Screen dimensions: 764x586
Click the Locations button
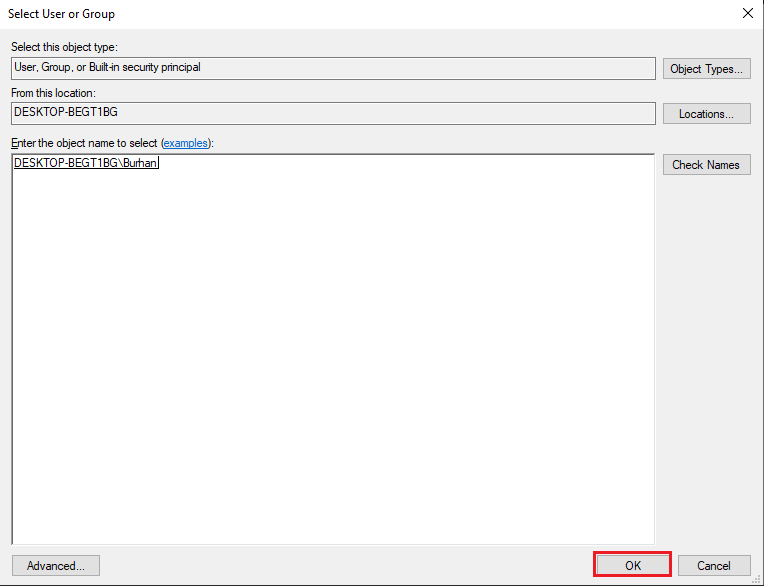coord(706,113)
